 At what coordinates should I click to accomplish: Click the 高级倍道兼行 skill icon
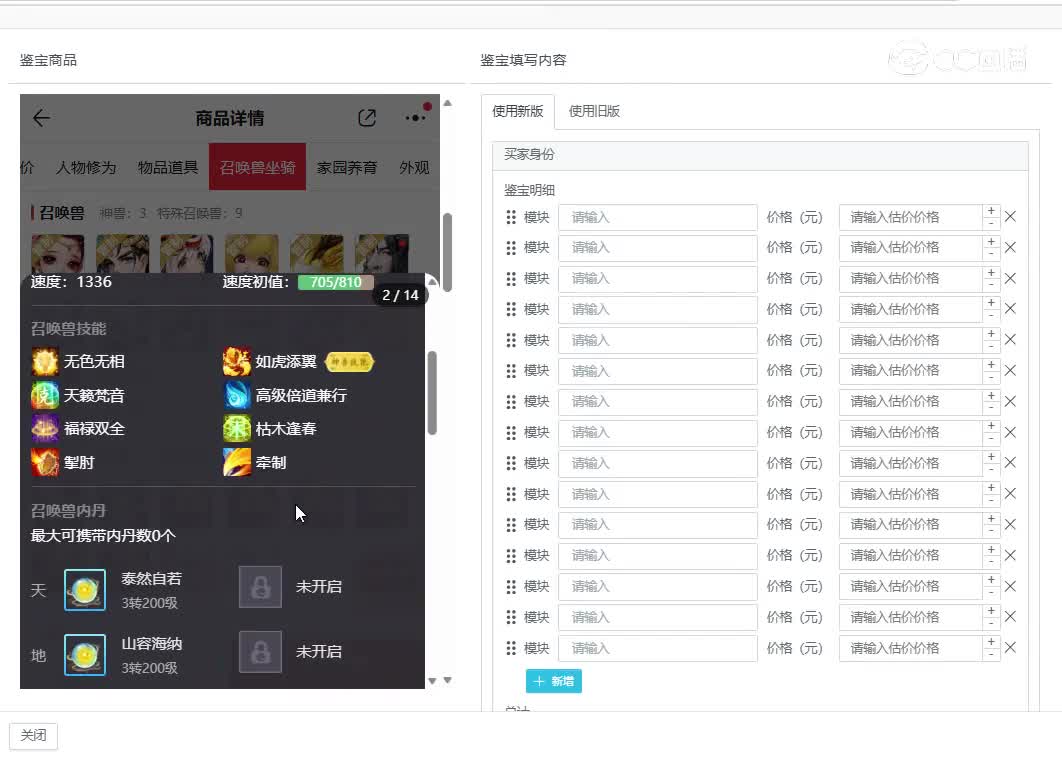(236, 395)
